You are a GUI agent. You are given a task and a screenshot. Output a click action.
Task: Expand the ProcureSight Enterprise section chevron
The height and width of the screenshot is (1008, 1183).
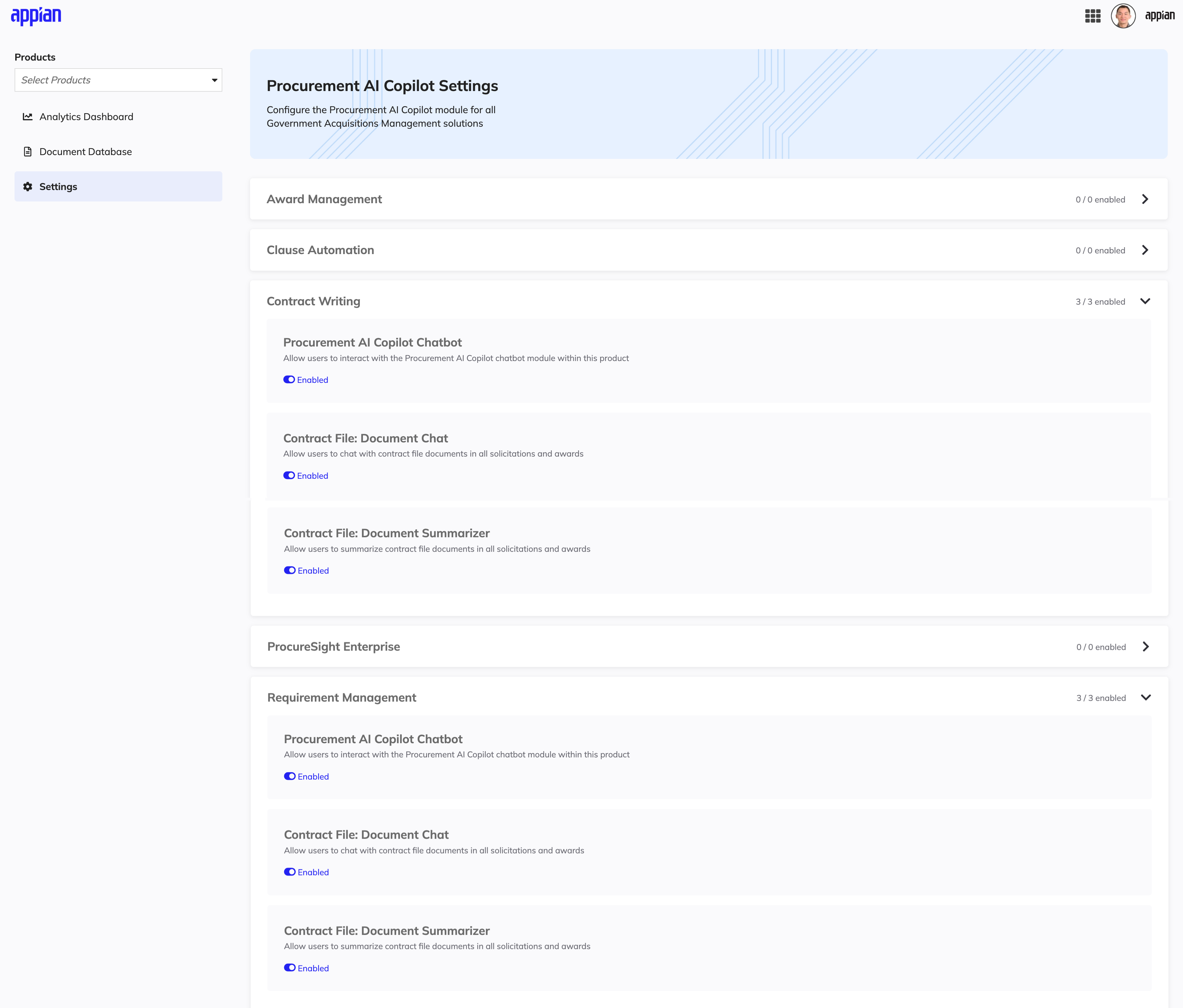[1145, 647]
